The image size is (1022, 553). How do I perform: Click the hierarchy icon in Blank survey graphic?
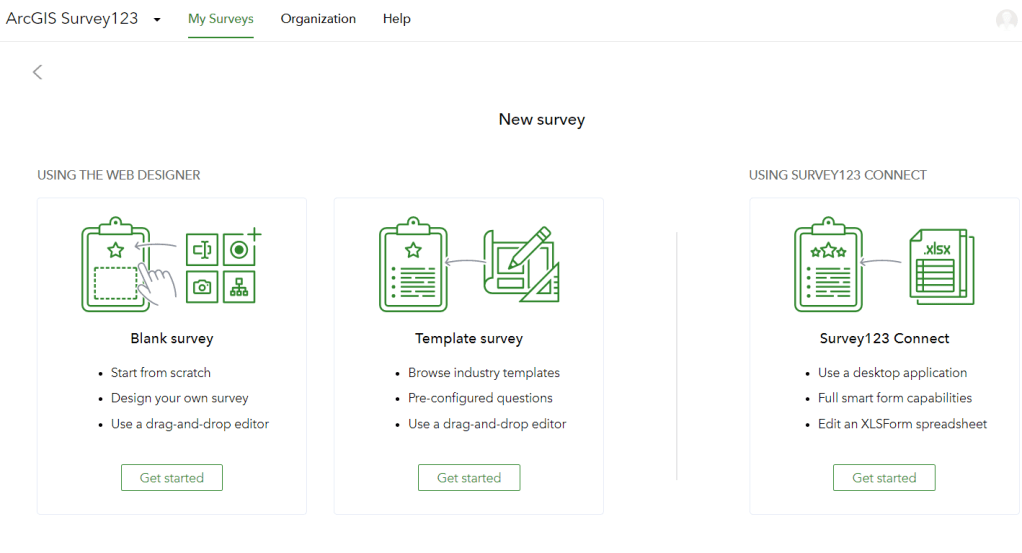coord(240,287)
